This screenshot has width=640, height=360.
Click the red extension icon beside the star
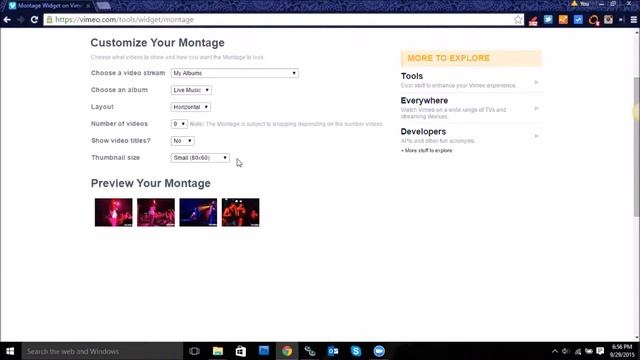point(533,20)
